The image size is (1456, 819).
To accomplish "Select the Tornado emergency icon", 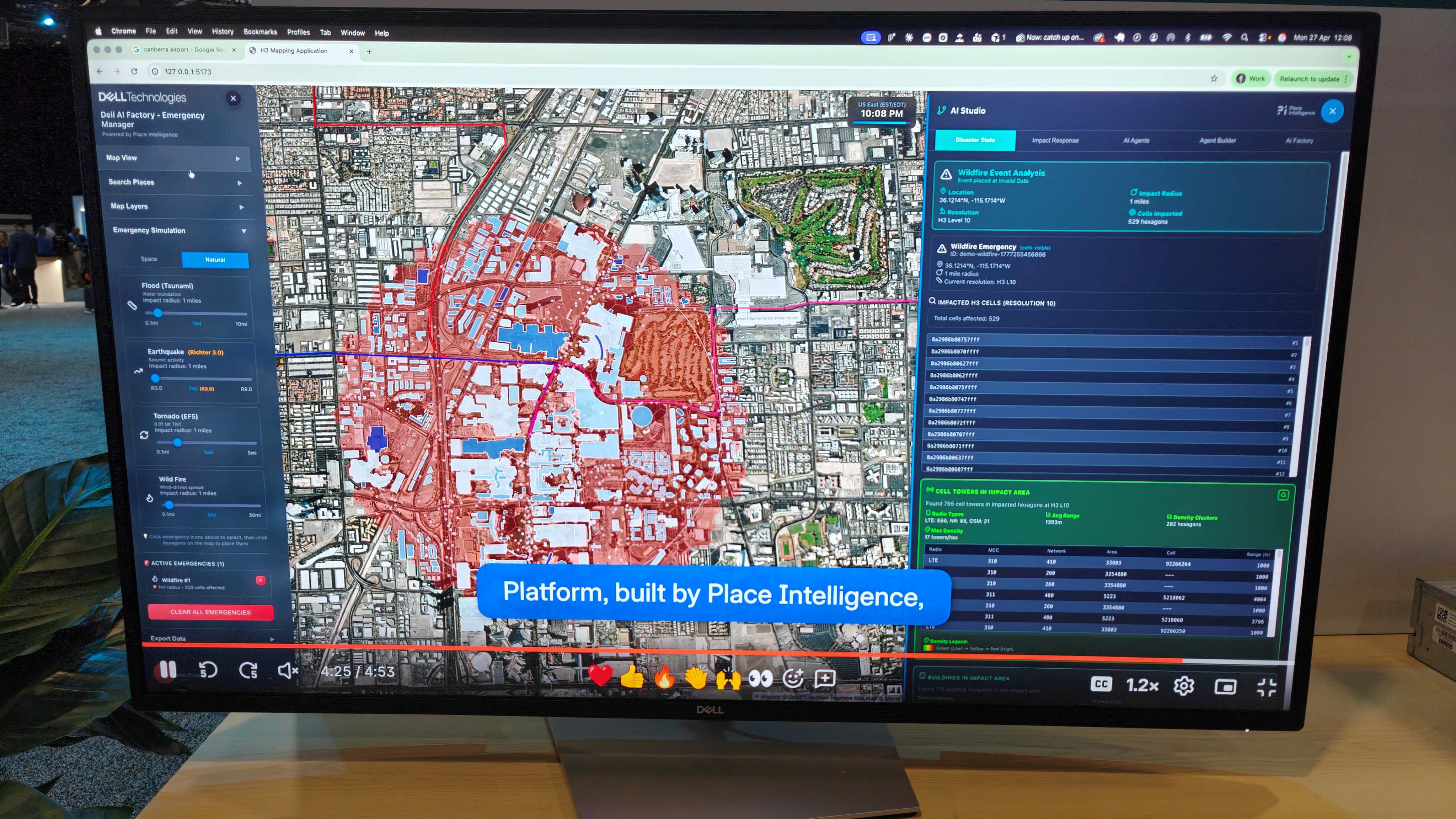I will (x=144, y=435).
